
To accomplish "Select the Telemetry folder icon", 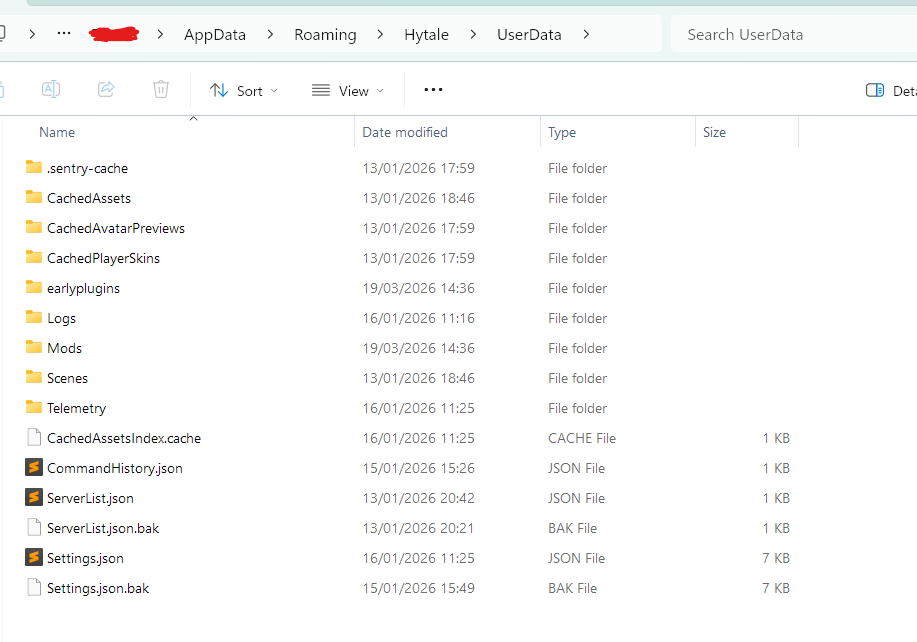I will 34,408.
